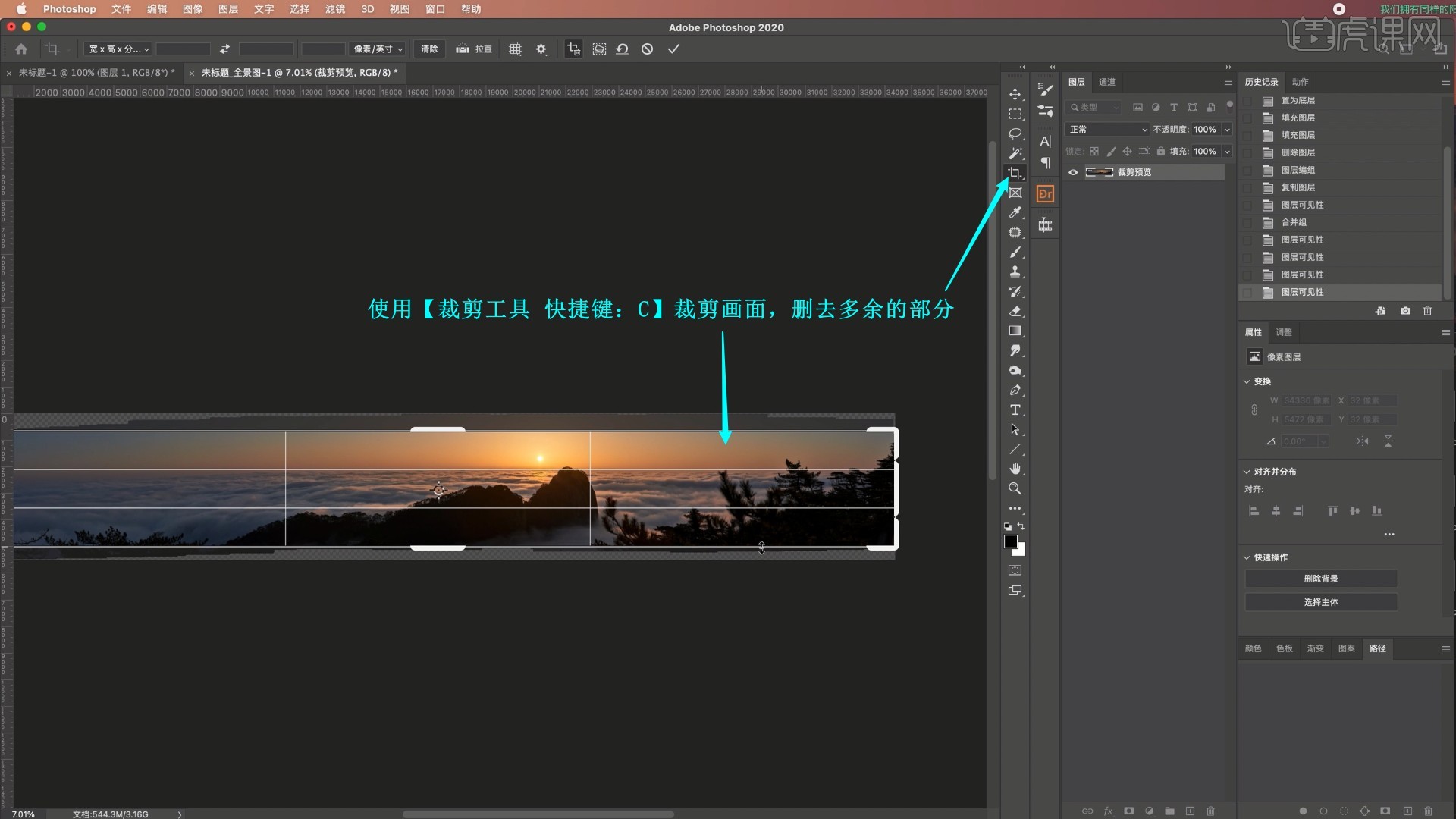Select the Pen tool
The width and height of the screenshot is (1456, 819).
coord(1015,390)
